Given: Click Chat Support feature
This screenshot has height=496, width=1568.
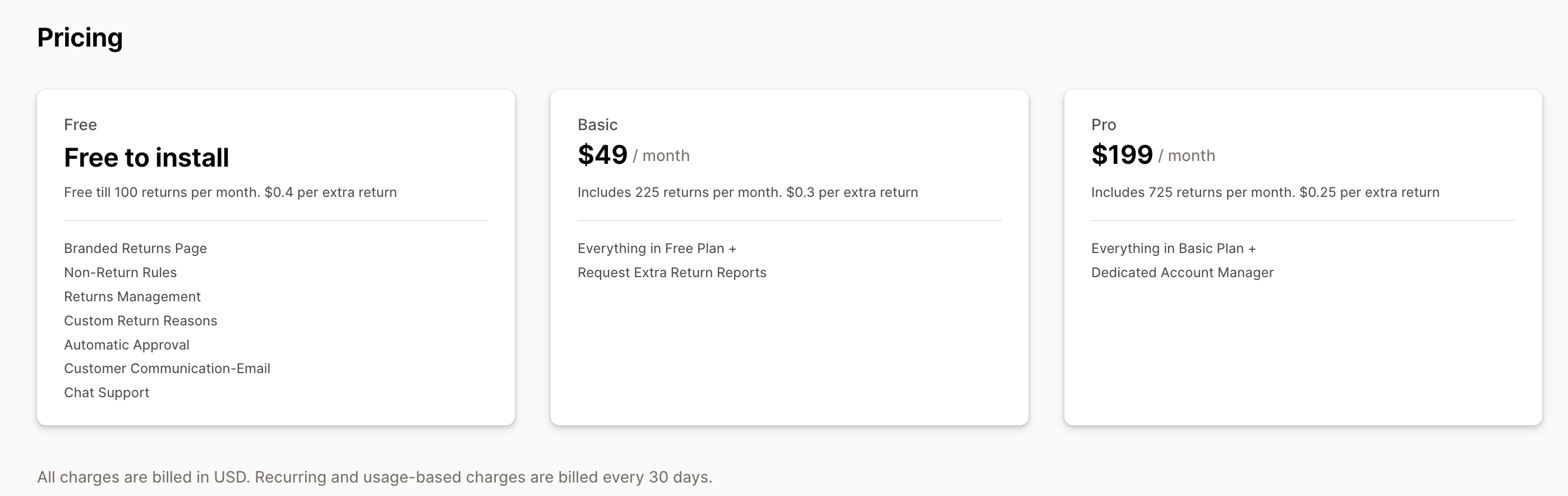Looking at the screenshot, I should click(x=107, y=393).
